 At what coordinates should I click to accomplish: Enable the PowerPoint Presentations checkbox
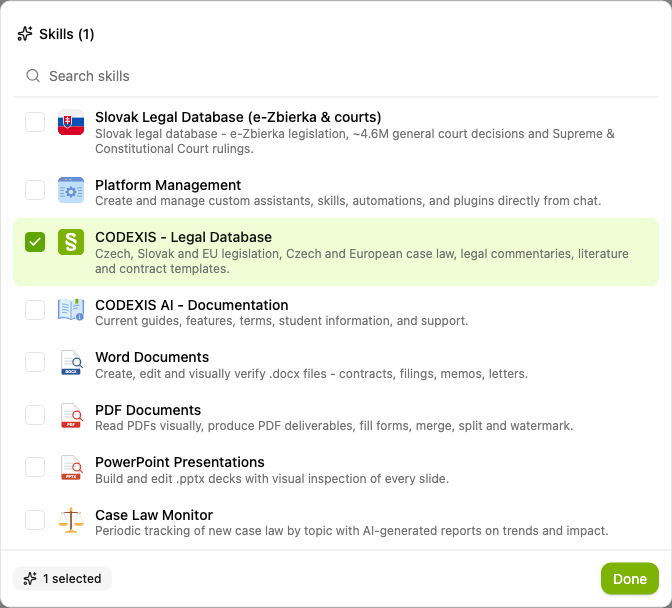point(35,467)
